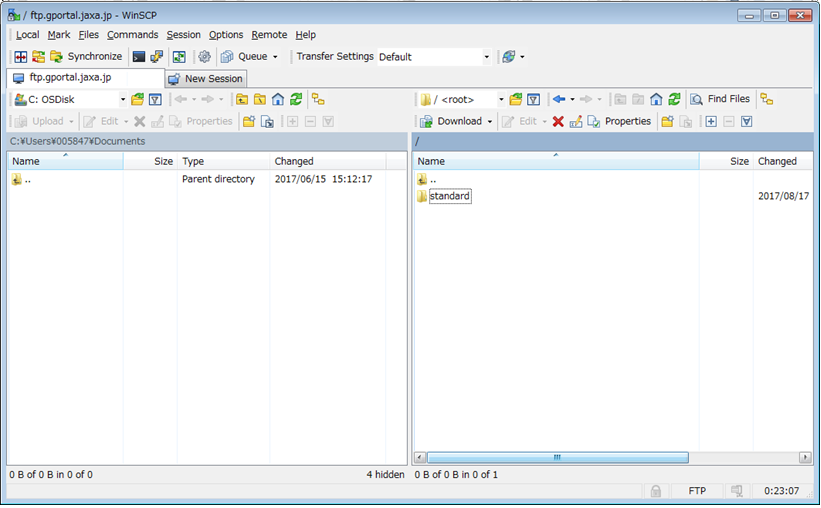The width and height of the screenshot is (821, 508).
Task: Click the remote Select Files plus icon
Action: (x=711, y=122)
